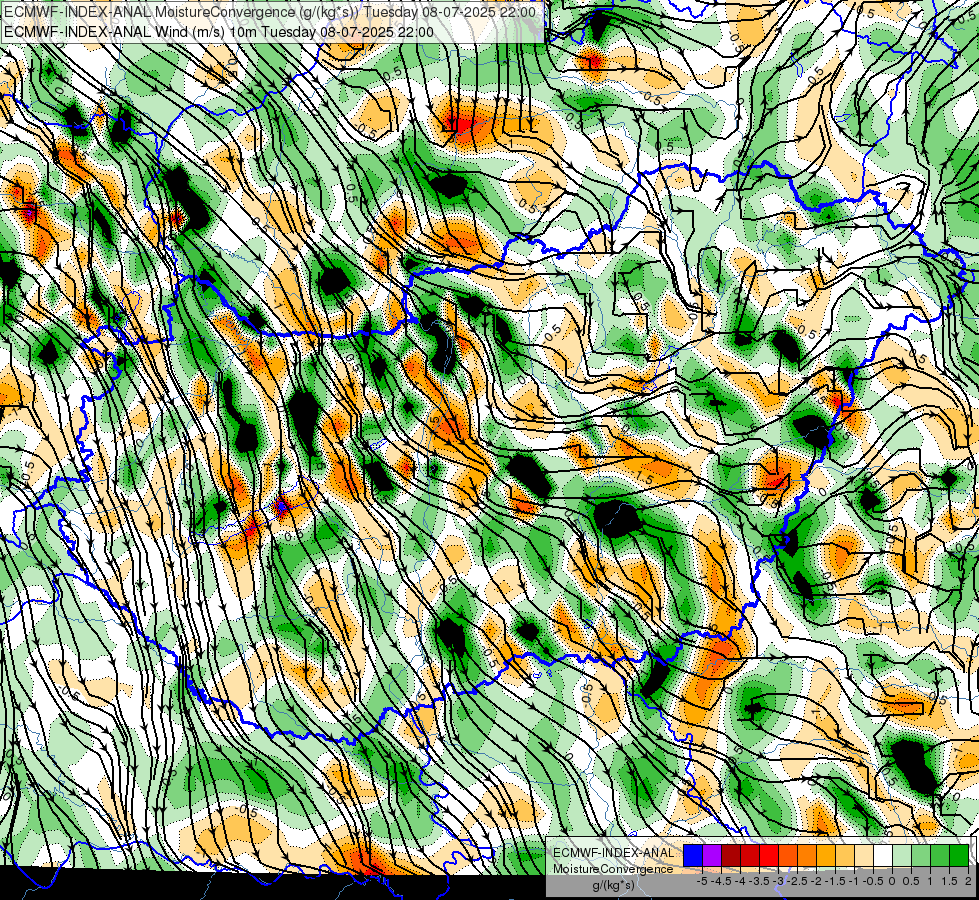Click the MoistureConvergence title line at top
Screen dimensions: 979x900
pyautogui.click(x=270, y=12)
